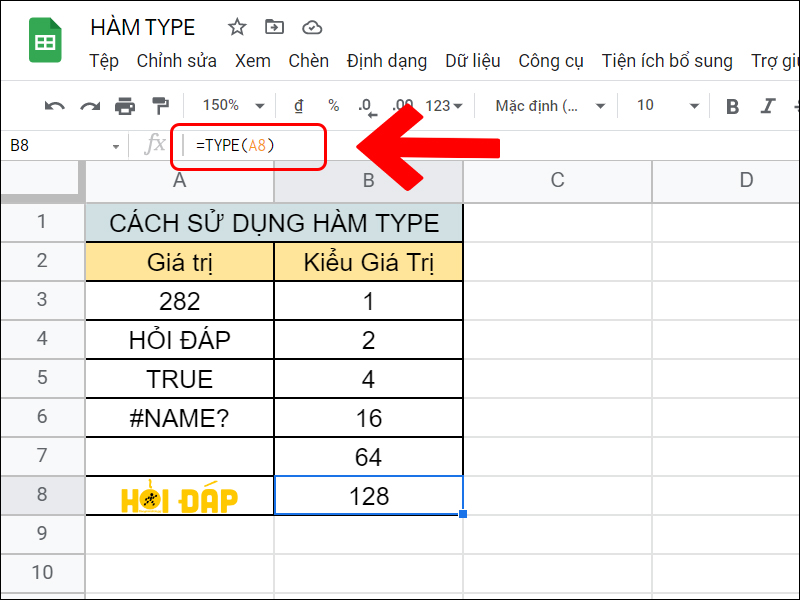
Task: Expand the B8 name box dropdown
Action: coord(116,147)
